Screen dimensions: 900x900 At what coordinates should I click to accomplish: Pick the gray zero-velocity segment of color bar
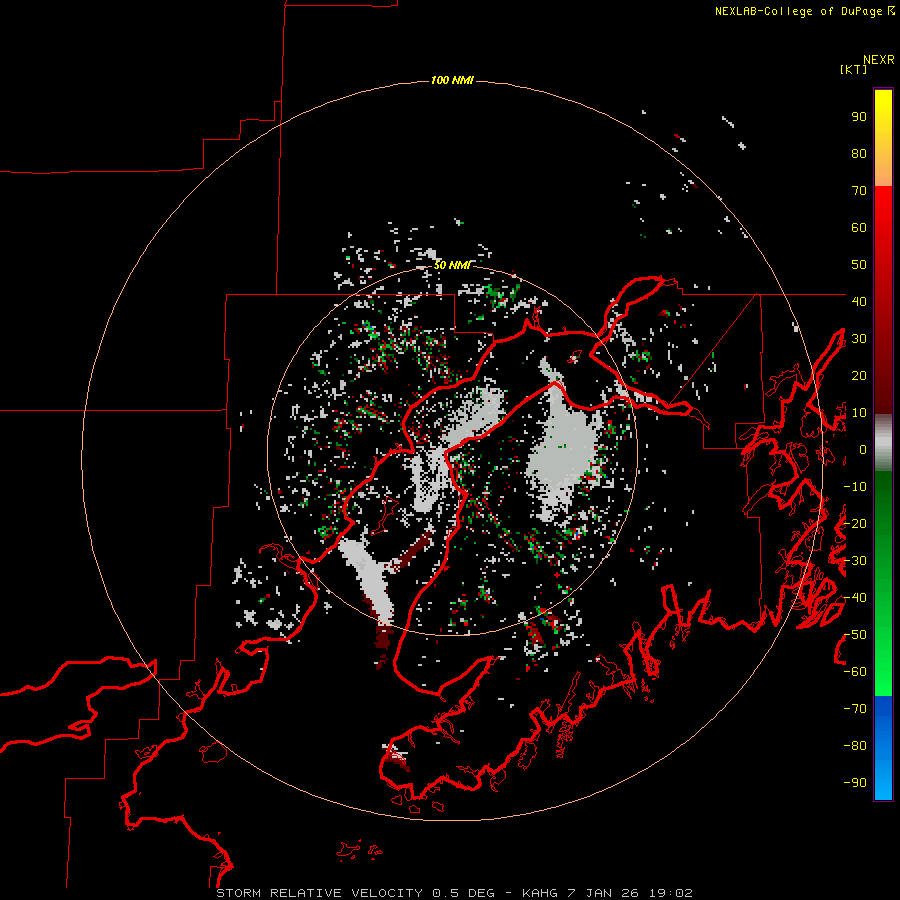click(x=883, y=443)
